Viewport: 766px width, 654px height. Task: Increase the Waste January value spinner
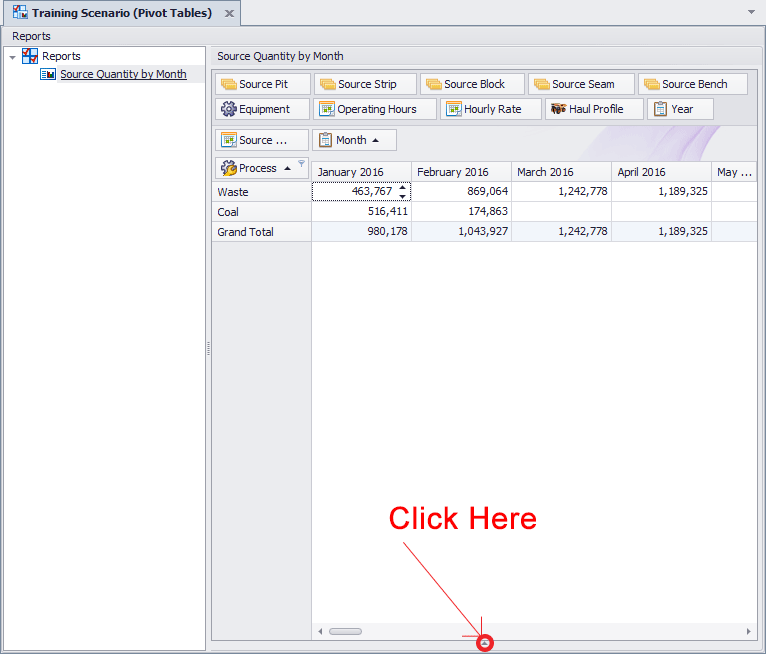pos(403,187)
